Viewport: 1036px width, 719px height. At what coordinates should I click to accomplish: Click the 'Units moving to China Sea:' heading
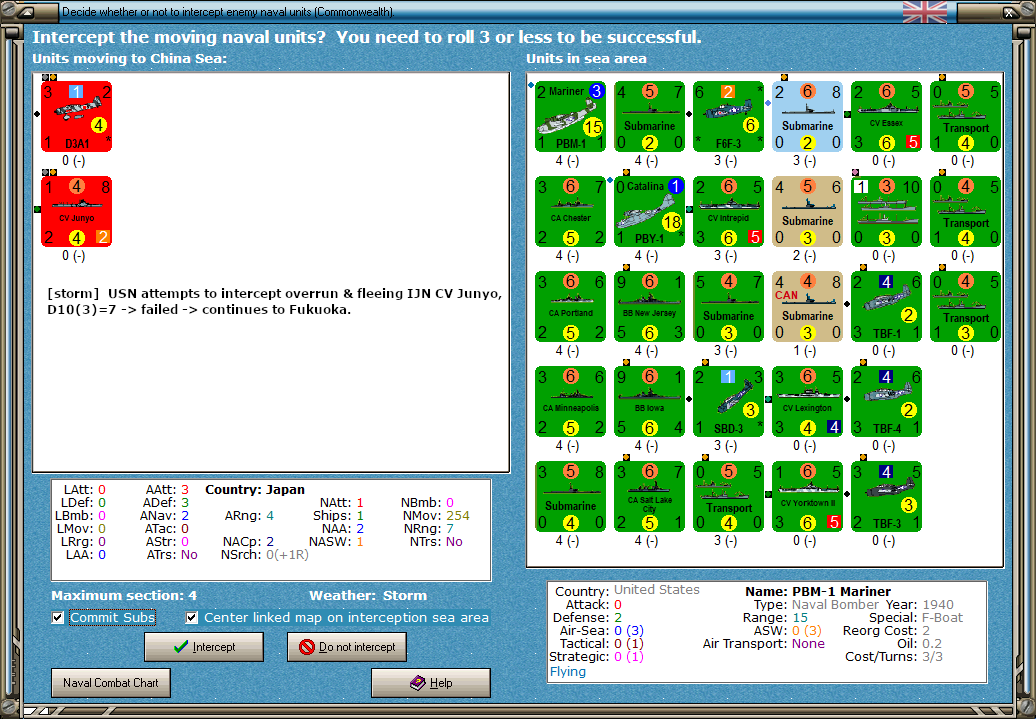click(x=130, y=58)
